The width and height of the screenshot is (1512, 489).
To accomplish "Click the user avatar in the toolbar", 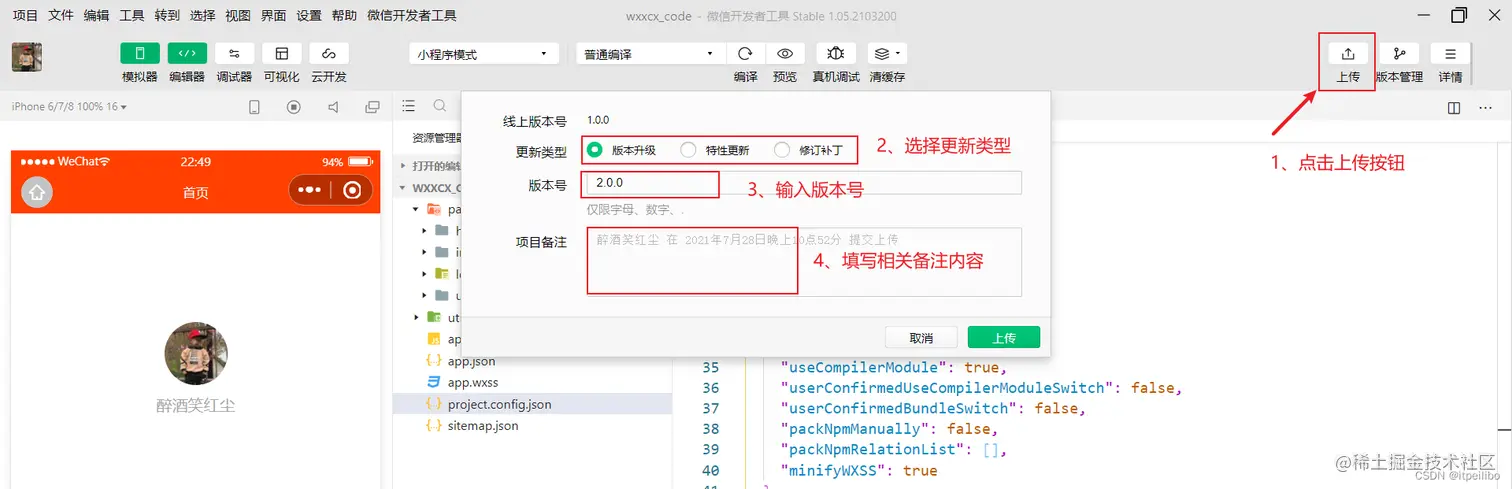I will coord(26,57).
